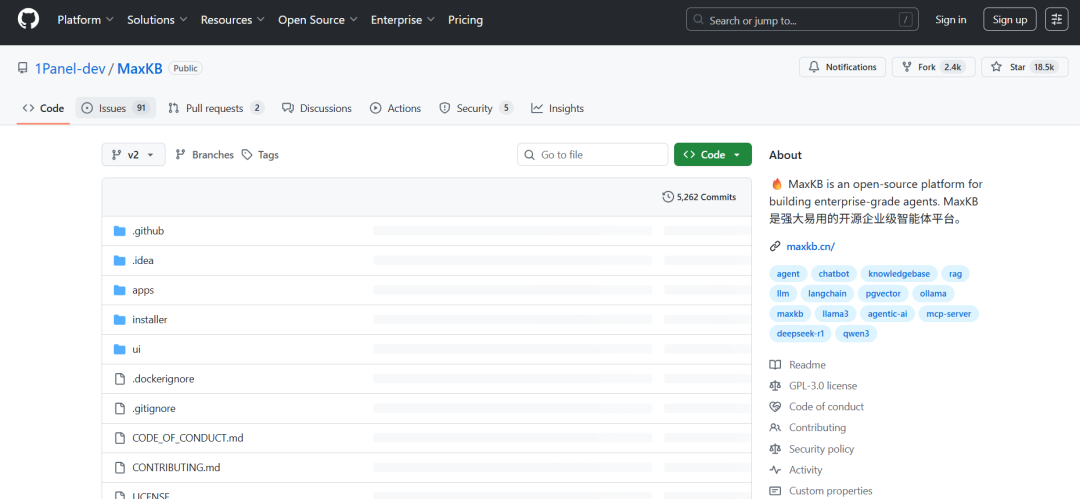The image size is (1080, 499).
Task: Open the .dockerignore file name
Action: 163,379
